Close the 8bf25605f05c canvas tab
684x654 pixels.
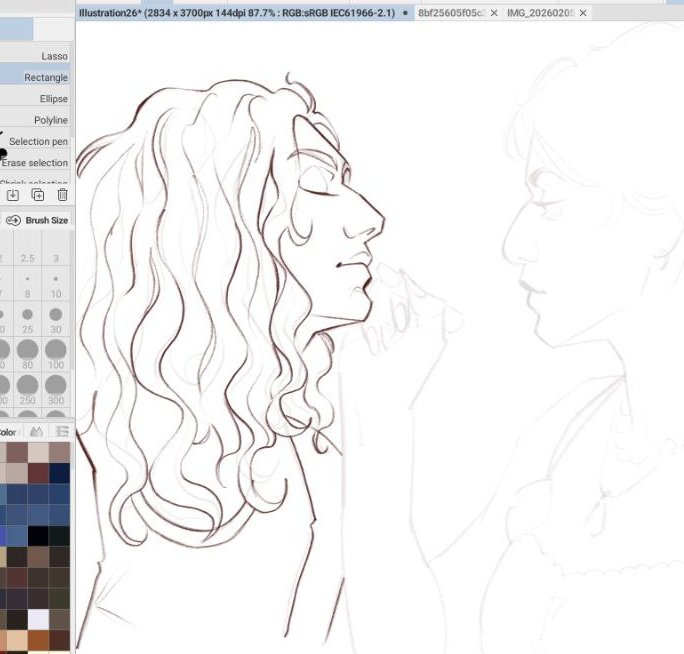(494, 13)
